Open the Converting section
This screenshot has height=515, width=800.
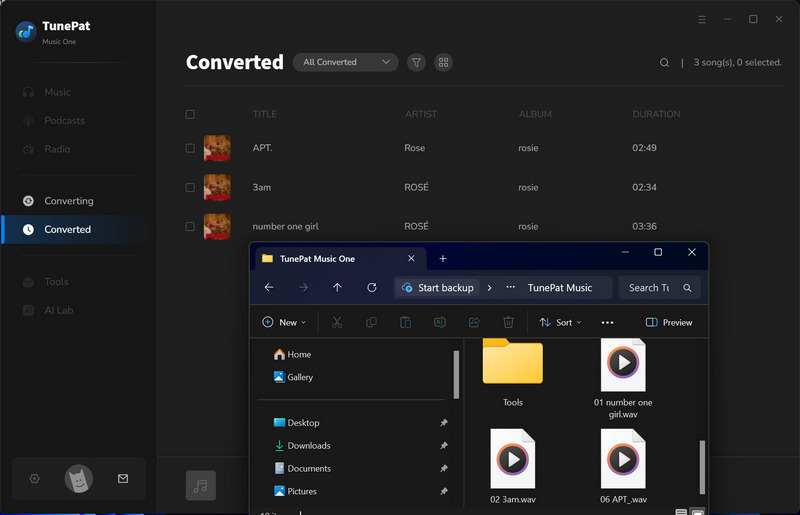coord(68,201)
